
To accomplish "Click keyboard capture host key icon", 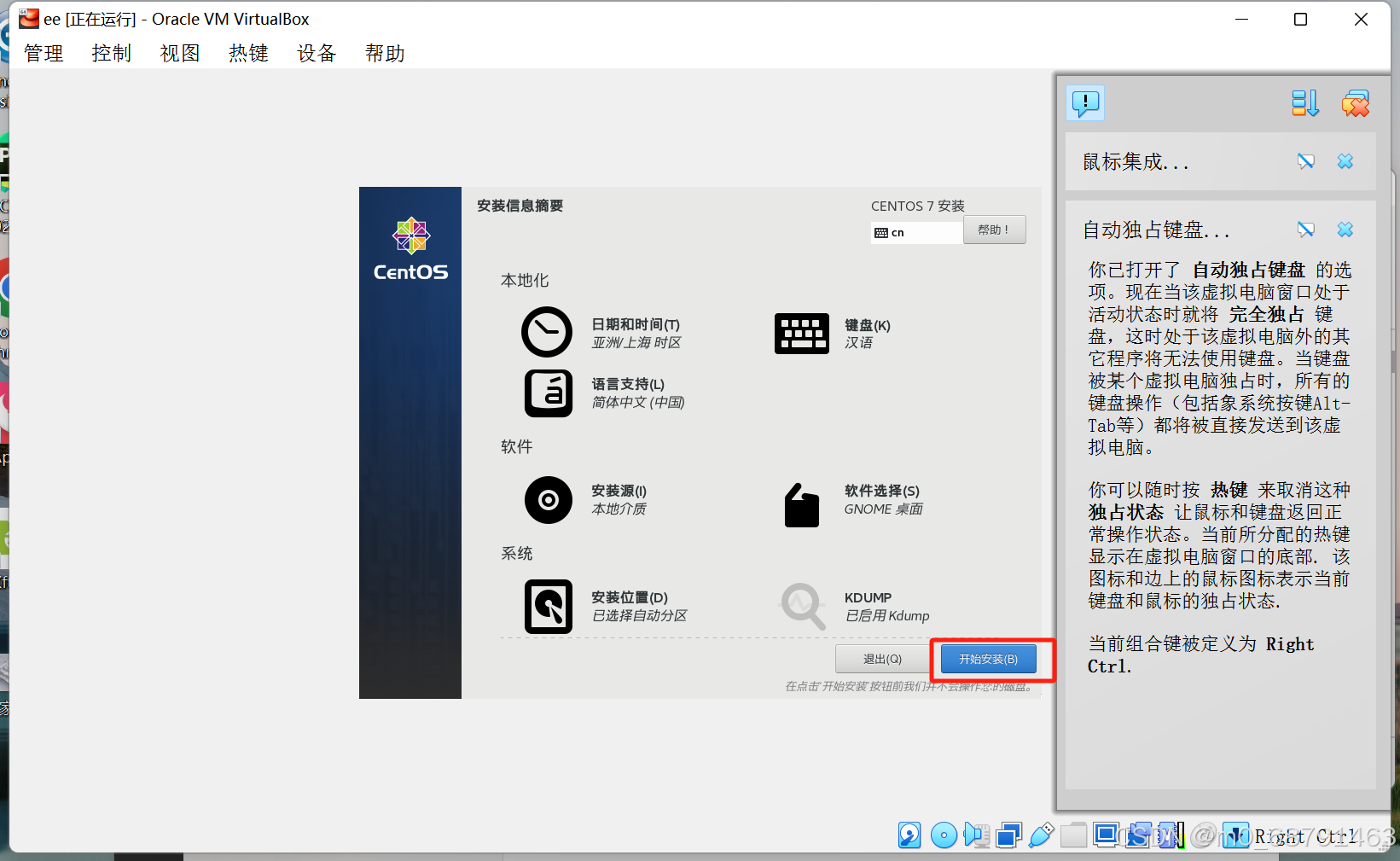I will pyautogui.click(x=1236, y=835).
